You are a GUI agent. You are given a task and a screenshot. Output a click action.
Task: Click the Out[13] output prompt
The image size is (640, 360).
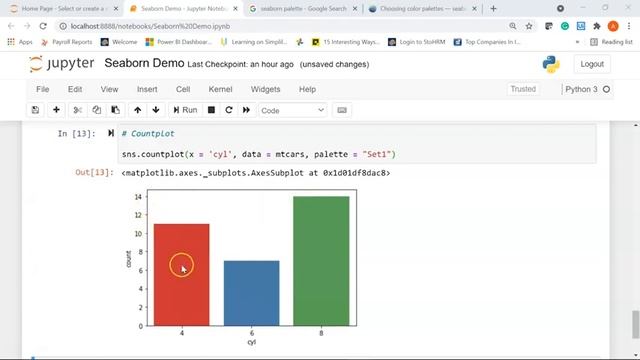(x=94, y=172)
